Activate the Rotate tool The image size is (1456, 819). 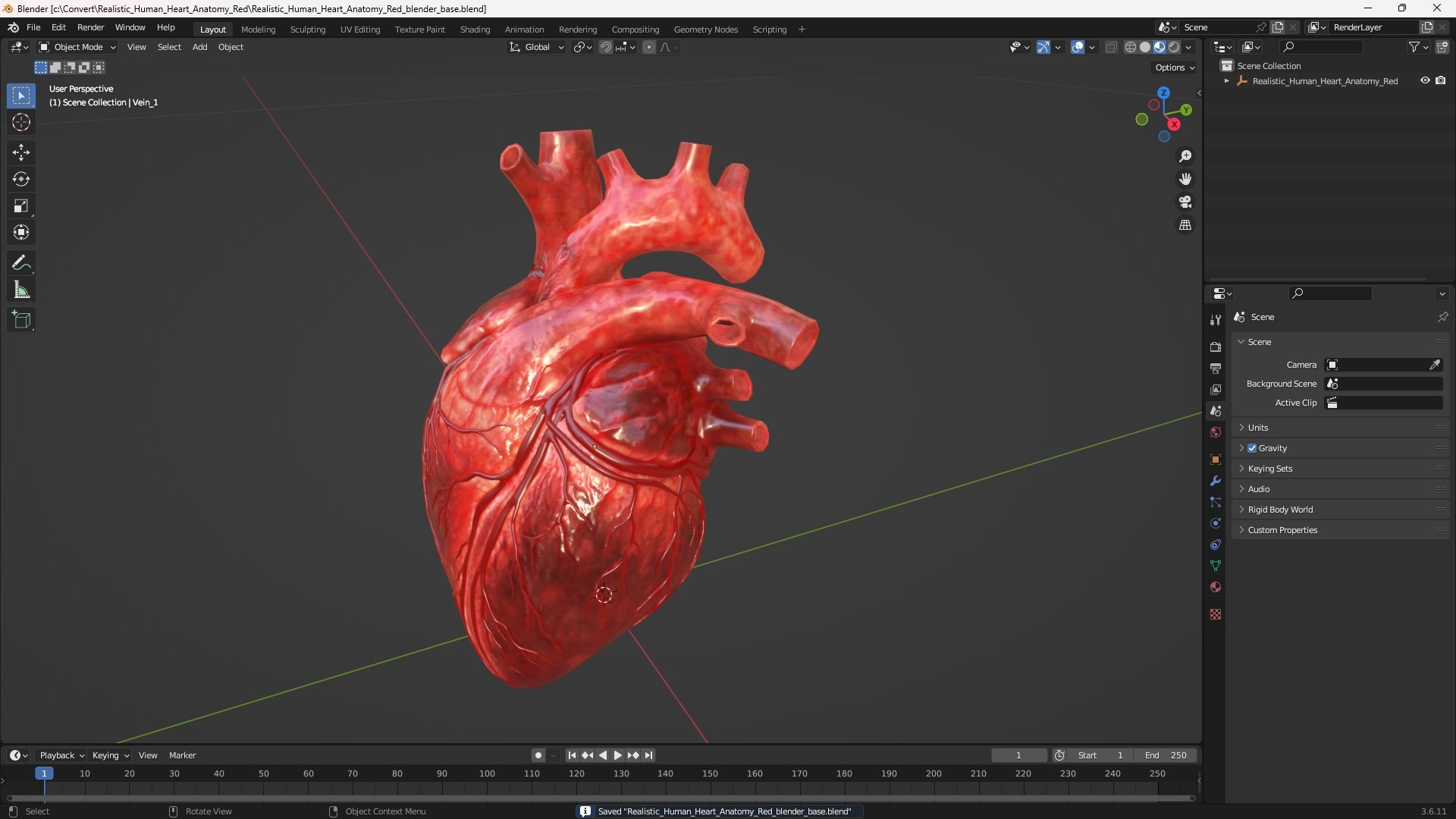21,179
